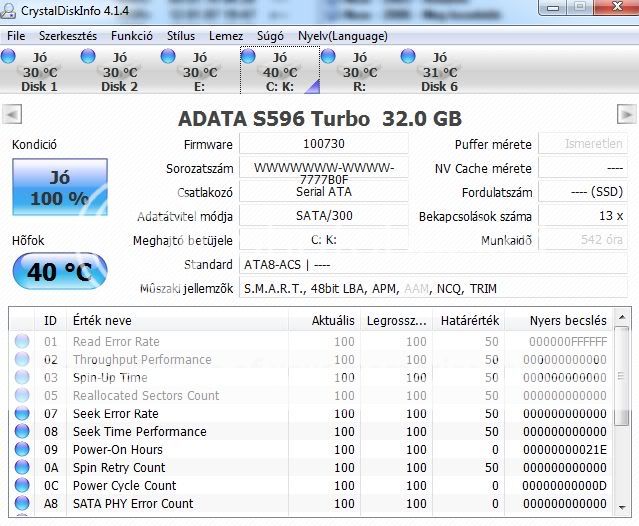Select the C: K: drive tab
Image resolution: width=639 pixels, height=526 pixels.
[279, 72]
